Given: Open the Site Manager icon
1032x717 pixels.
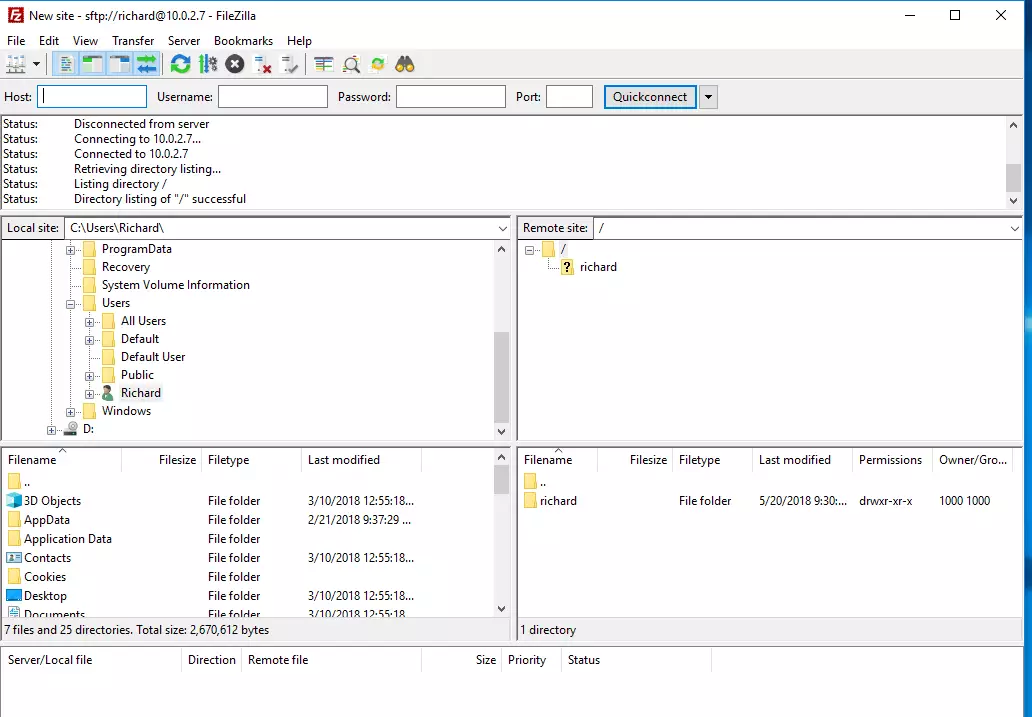Looking at the screenshot, I should point(16,65).
